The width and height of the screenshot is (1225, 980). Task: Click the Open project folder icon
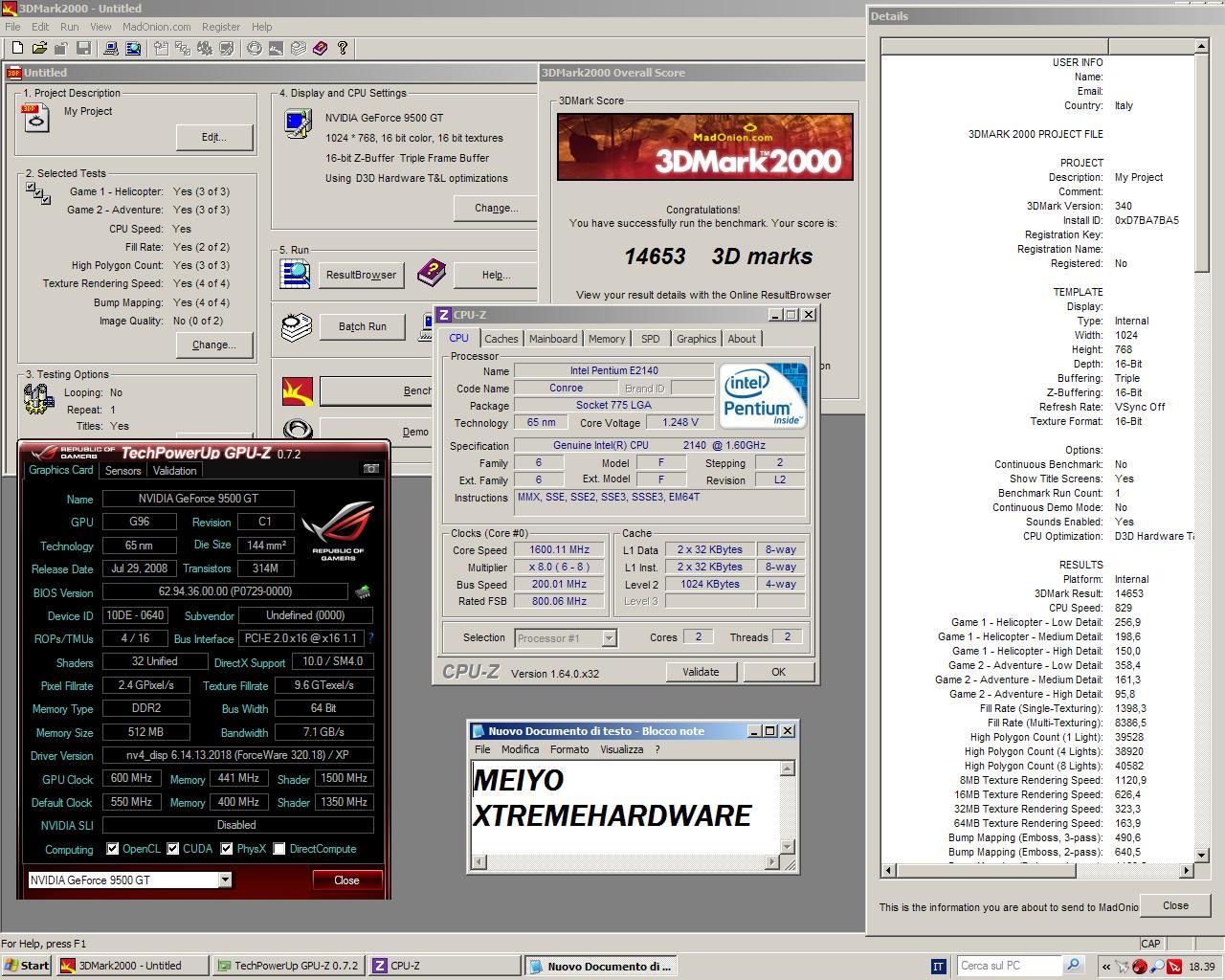[39, 48]
